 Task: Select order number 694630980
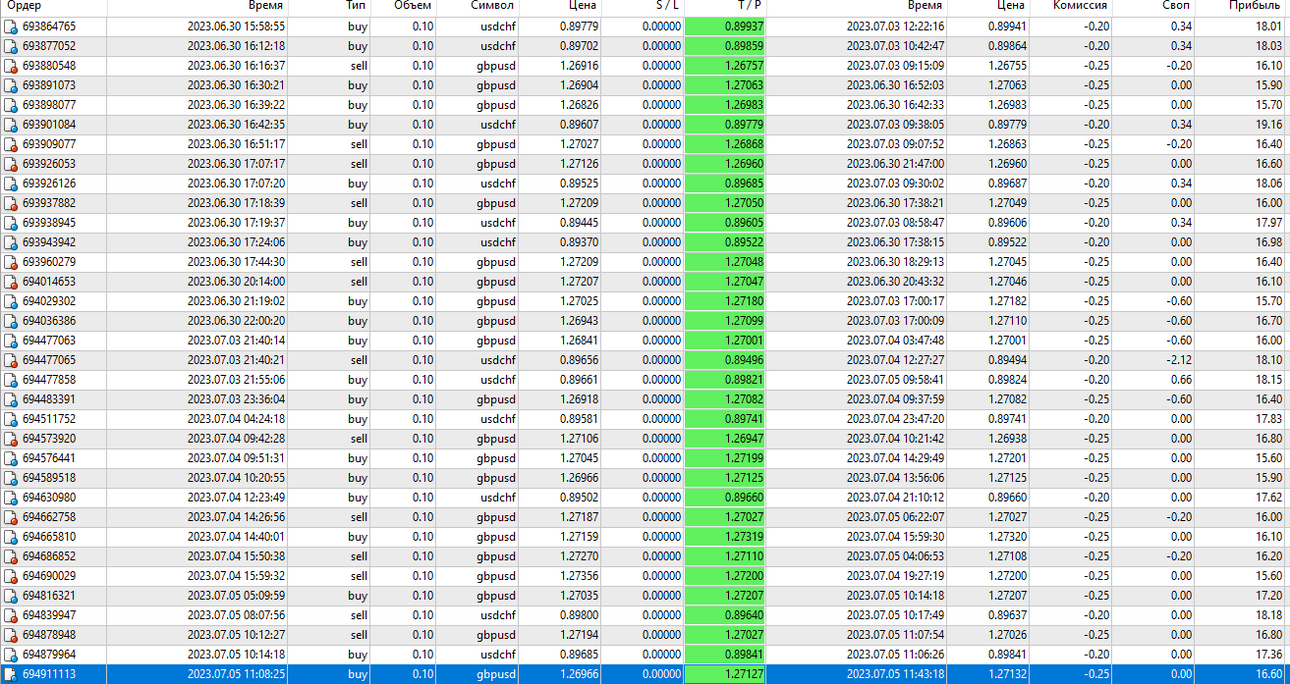click(49, 497)
